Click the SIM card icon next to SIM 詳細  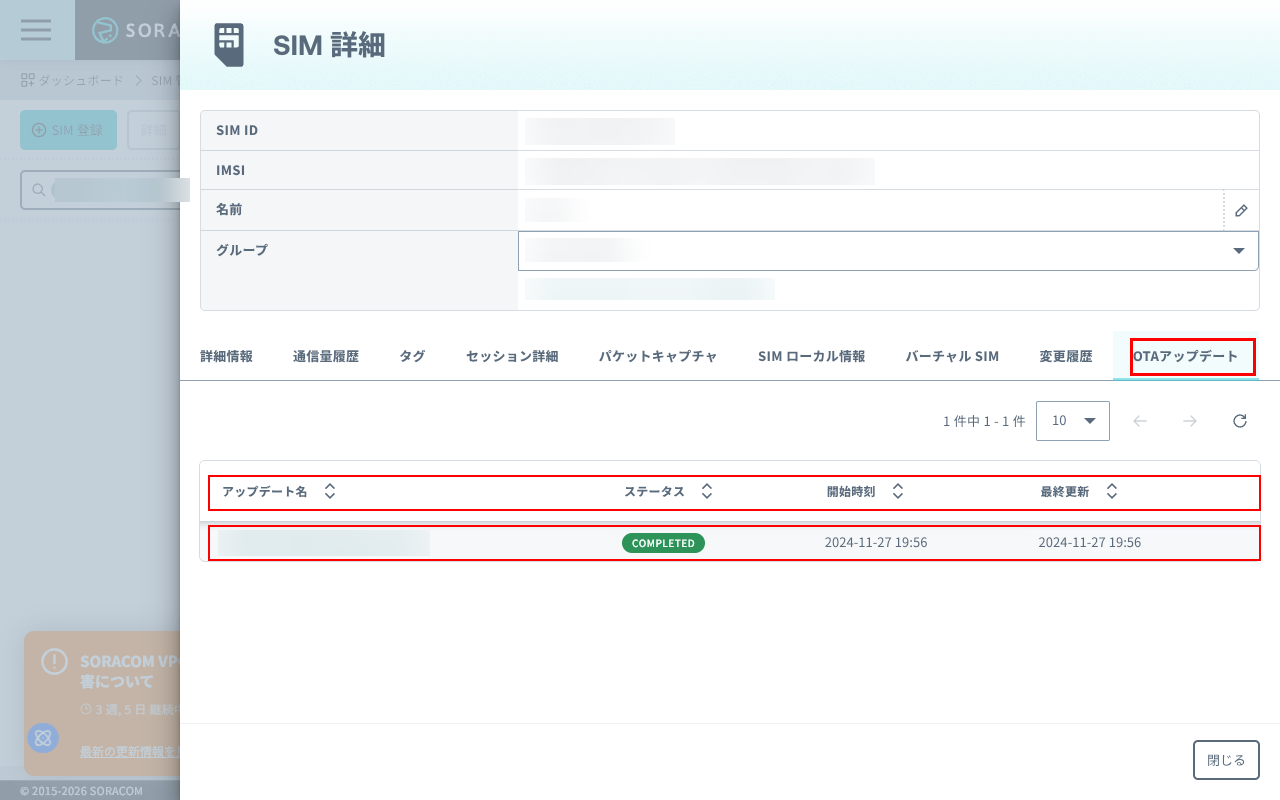[x=230, y=45]
